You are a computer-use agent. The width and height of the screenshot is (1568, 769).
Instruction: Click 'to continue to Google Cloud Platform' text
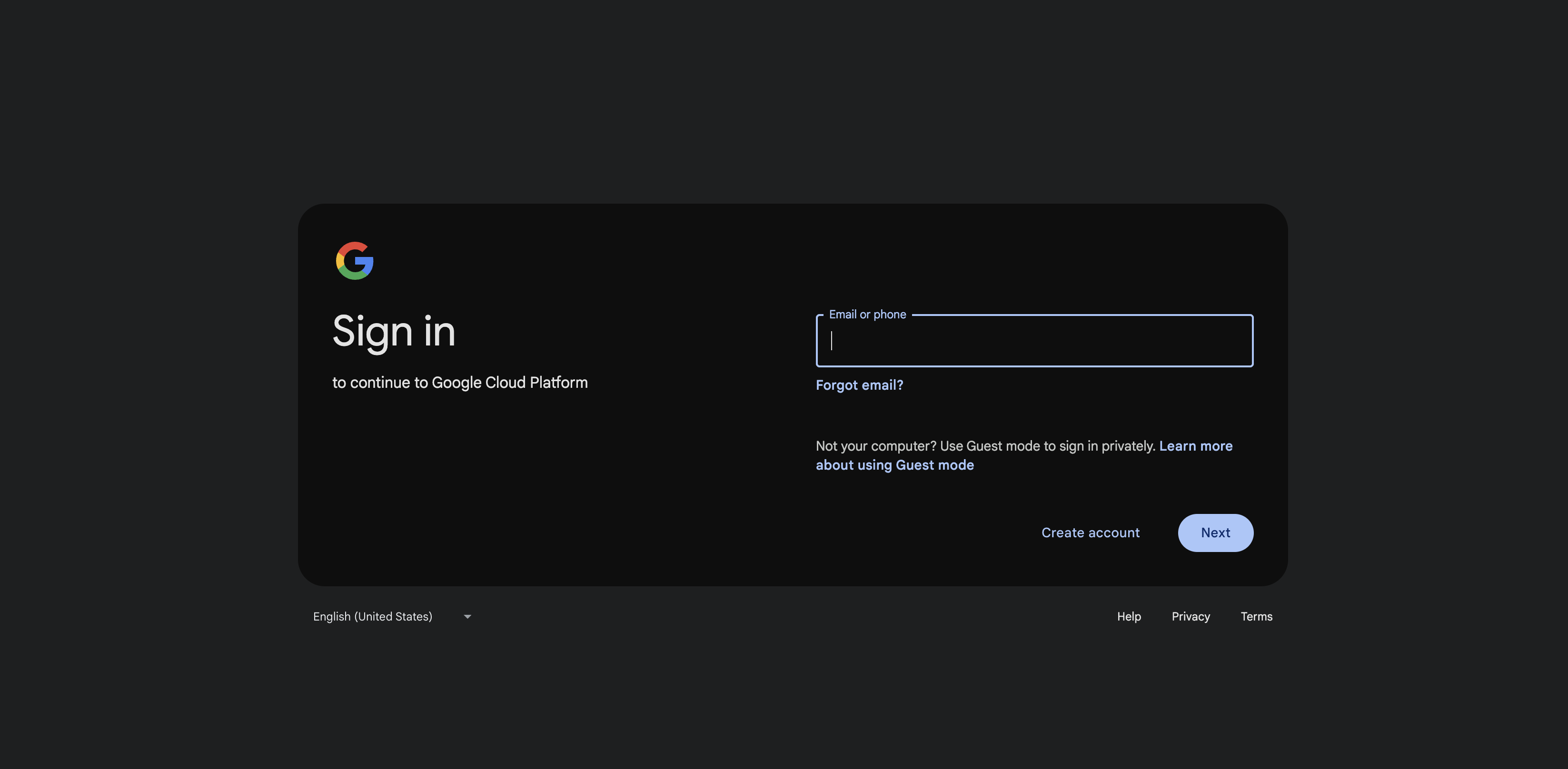(459, 383)
